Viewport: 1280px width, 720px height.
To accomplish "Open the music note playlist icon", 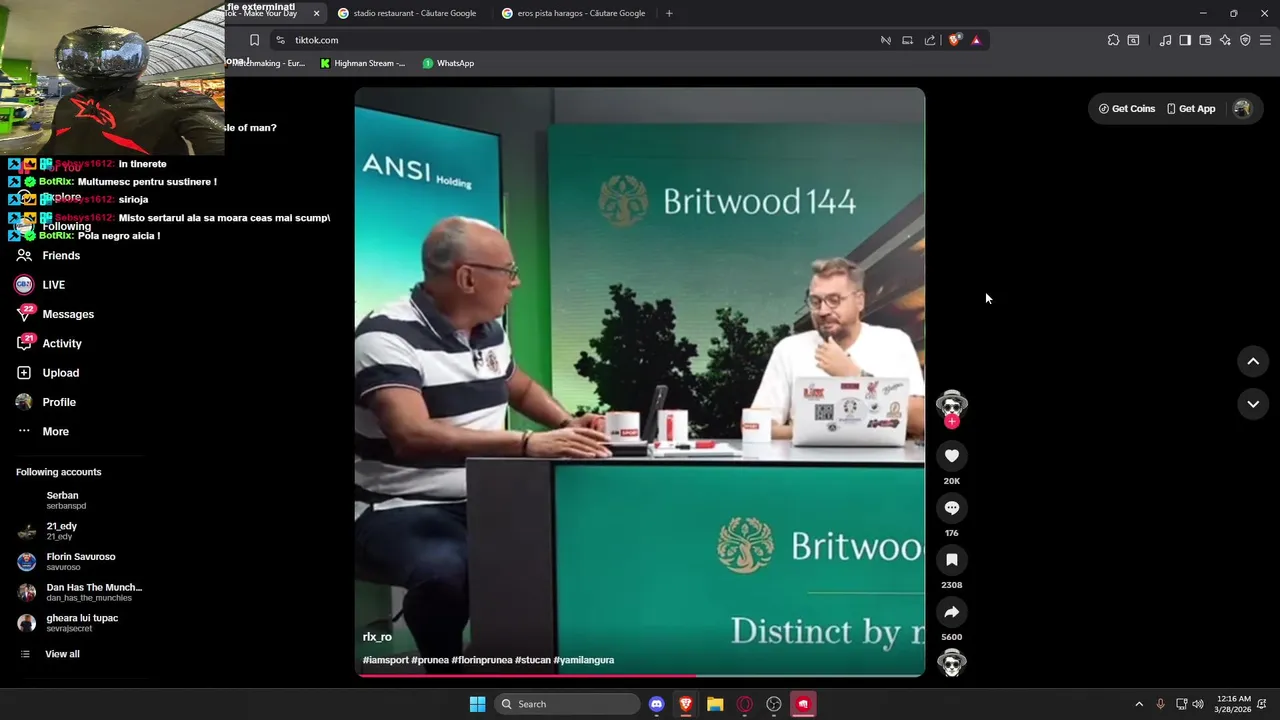I will [1165, 40].
